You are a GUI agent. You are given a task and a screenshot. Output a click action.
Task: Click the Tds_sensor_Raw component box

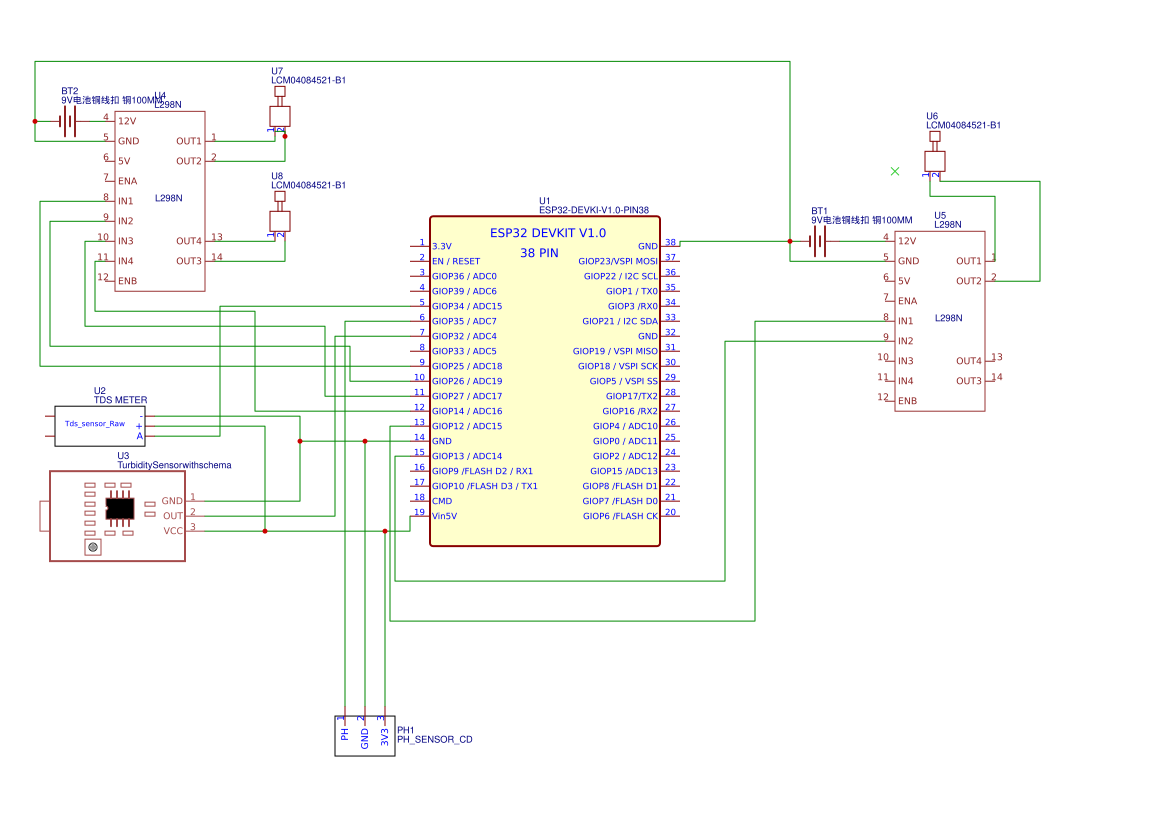pos(94,424)
